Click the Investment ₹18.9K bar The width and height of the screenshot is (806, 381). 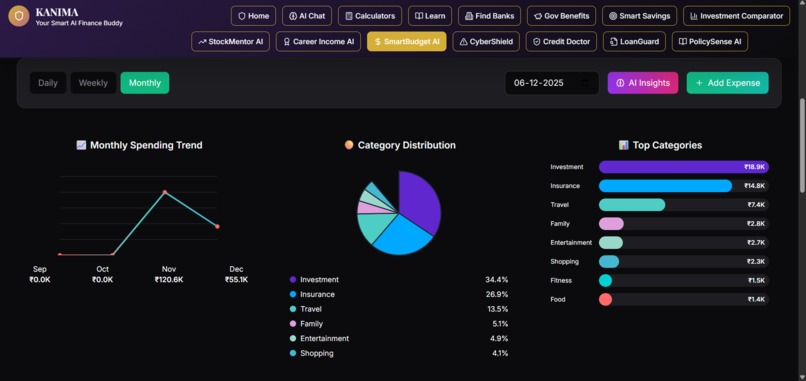click(x=684, y=167)
